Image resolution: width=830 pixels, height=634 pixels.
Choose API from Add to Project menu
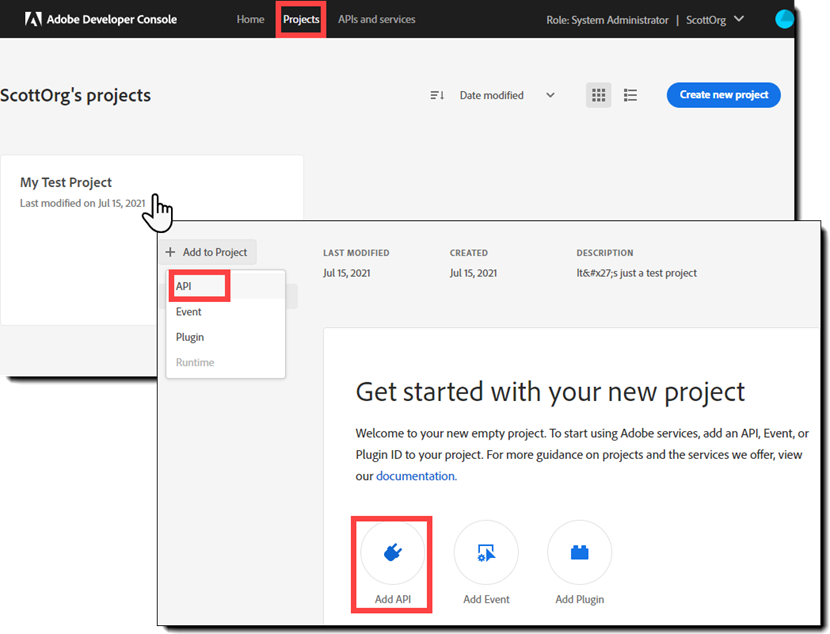tap(225, 286)
